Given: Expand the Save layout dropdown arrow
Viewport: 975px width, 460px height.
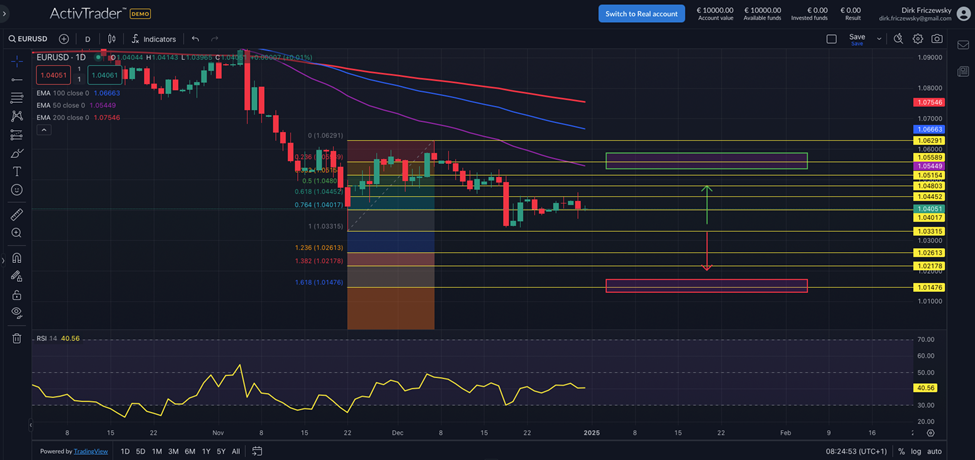Looking at the screenshot, I should coord(879,39).
